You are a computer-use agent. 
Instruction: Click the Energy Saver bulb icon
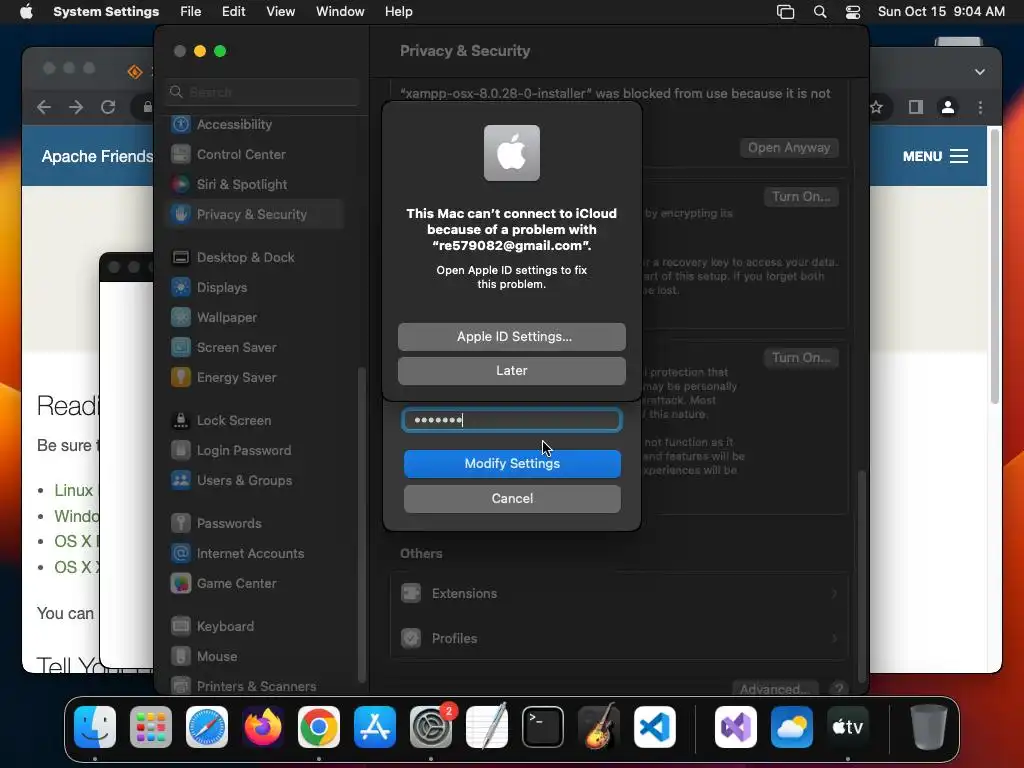(180, 377)
